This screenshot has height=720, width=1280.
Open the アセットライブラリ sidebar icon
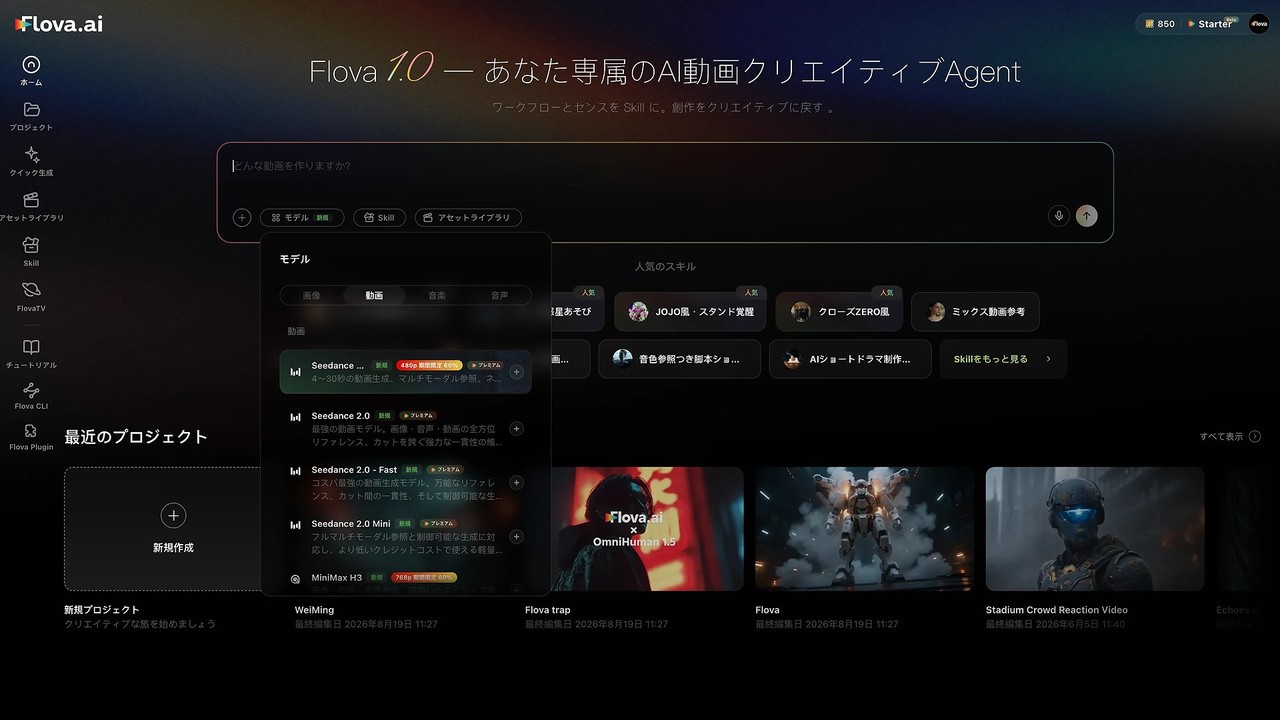coord(31,199)
